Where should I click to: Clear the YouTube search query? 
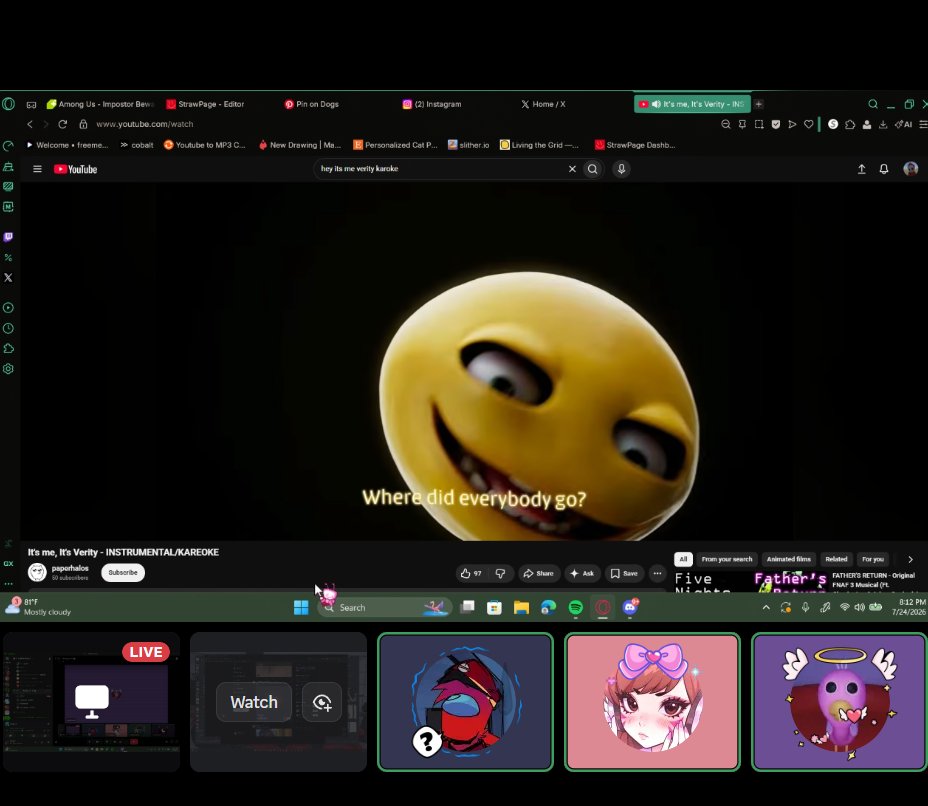click(x=572, y=169)
